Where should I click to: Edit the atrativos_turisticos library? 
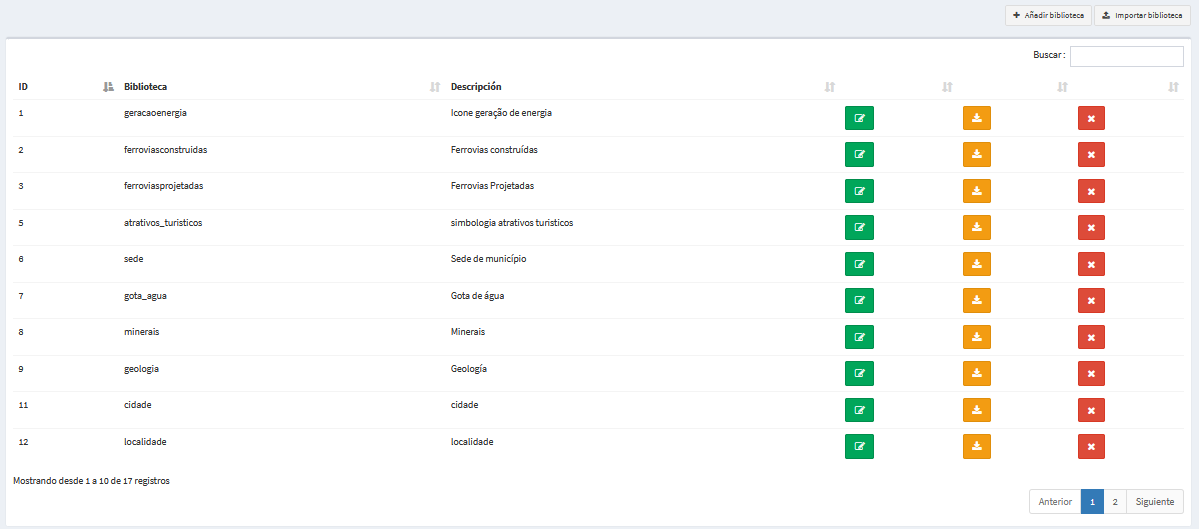tap(859, 228)
